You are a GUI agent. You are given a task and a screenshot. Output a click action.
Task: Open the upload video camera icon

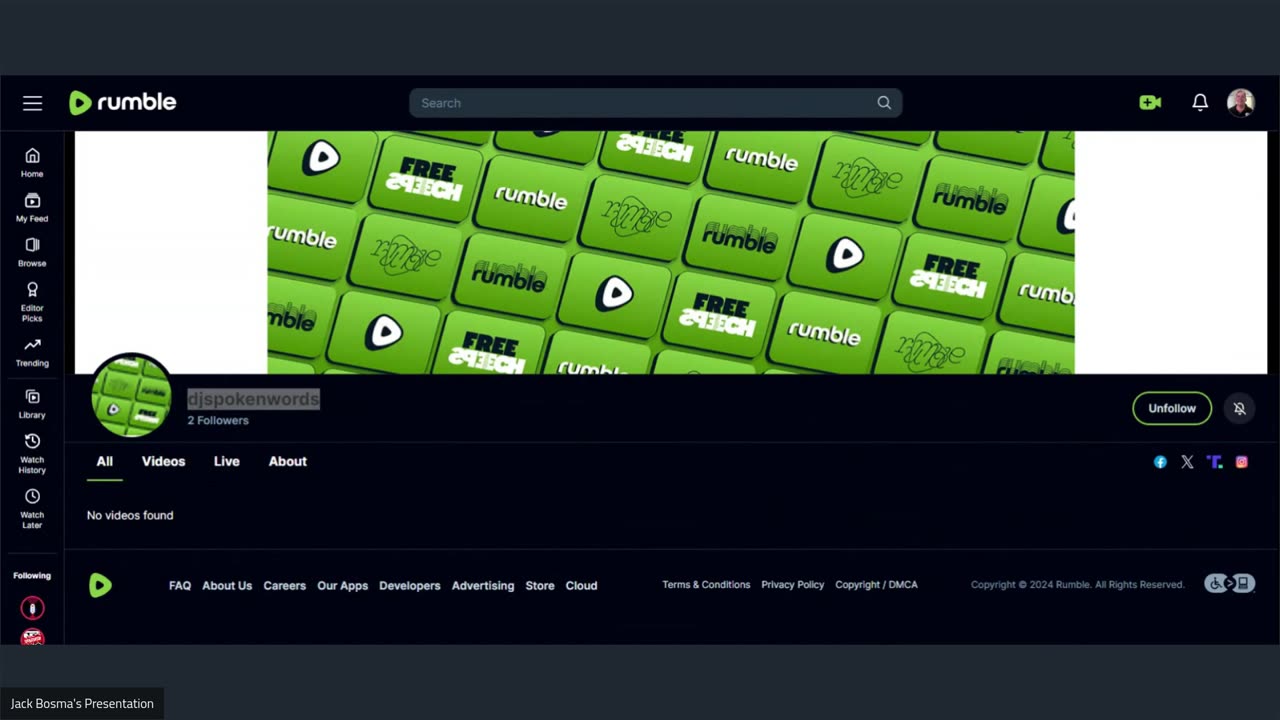[x=1150, y=102]
